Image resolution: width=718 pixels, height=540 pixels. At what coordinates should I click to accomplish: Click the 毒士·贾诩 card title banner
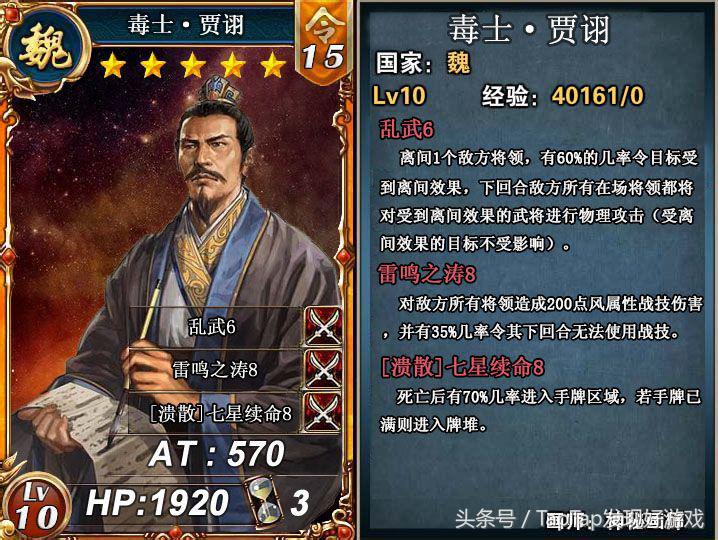tap(185, 24)
